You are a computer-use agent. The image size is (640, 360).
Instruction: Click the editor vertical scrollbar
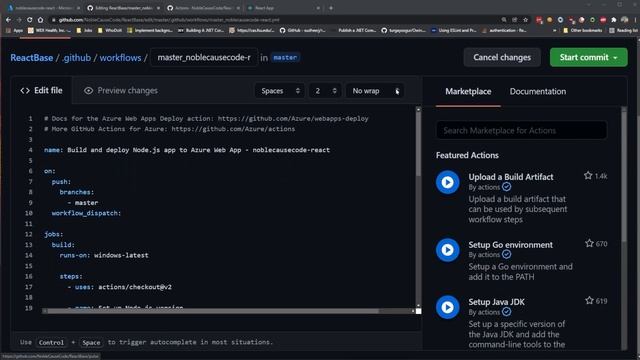pyautogui.click(x=418, y=145)
